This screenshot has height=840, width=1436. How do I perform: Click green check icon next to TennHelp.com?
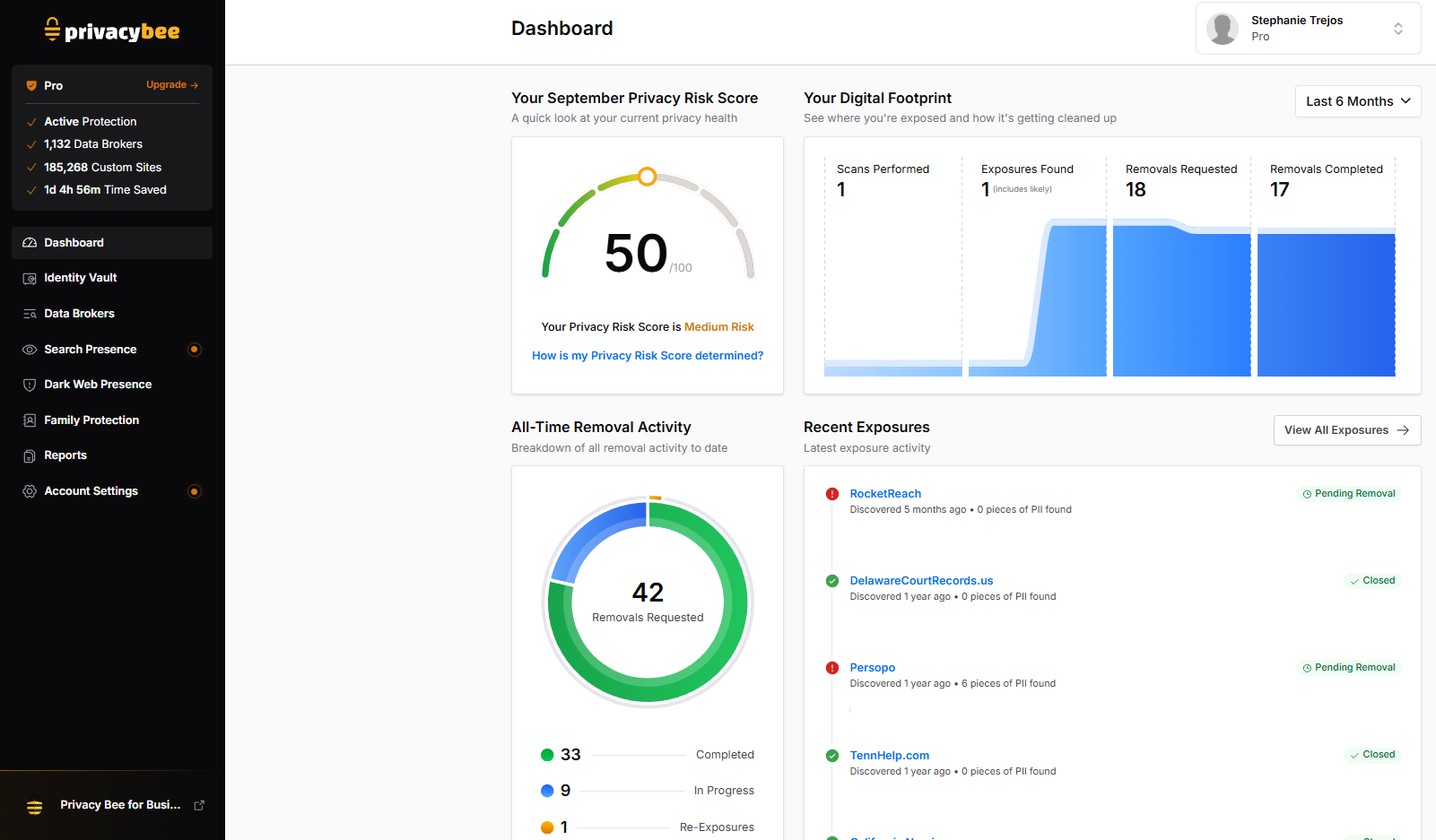click(832, 756)
